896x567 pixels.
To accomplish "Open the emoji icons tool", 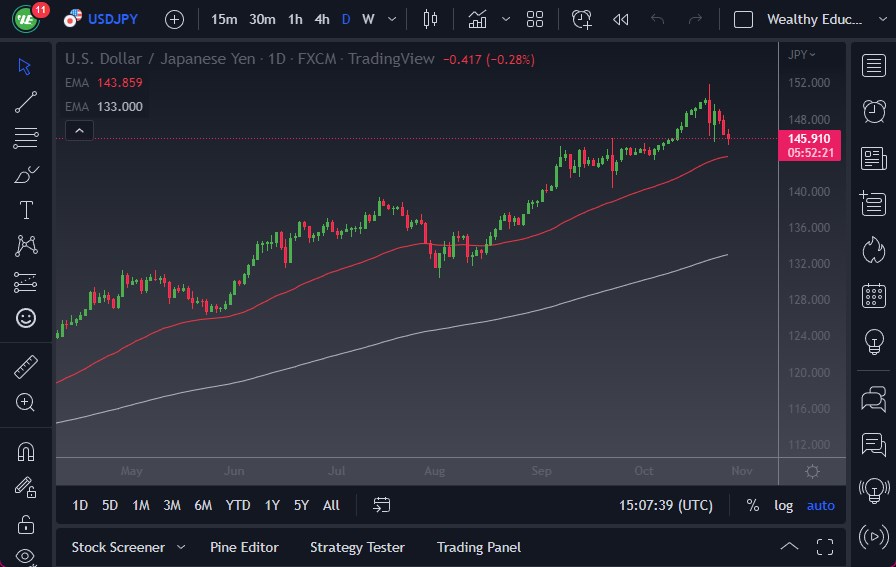I will tap(26, 318).
